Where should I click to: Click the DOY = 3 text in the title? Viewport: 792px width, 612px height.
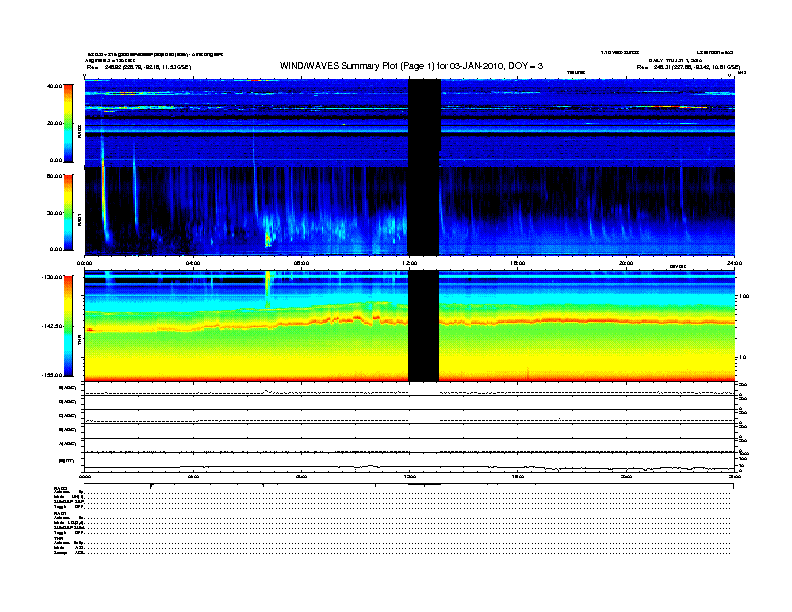(526, 66)
